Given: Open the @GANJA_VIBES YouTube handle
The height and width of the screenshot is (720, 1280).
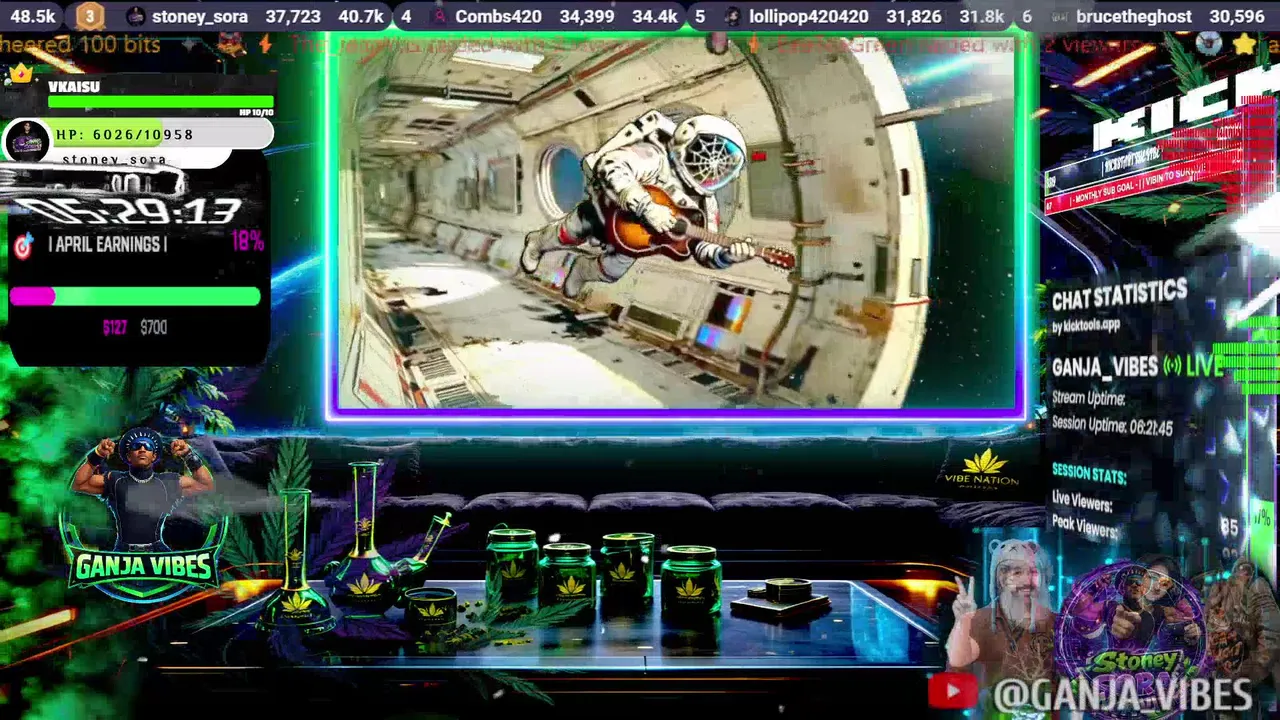Looking at the screenshot, I should [x=1123, y=693].
